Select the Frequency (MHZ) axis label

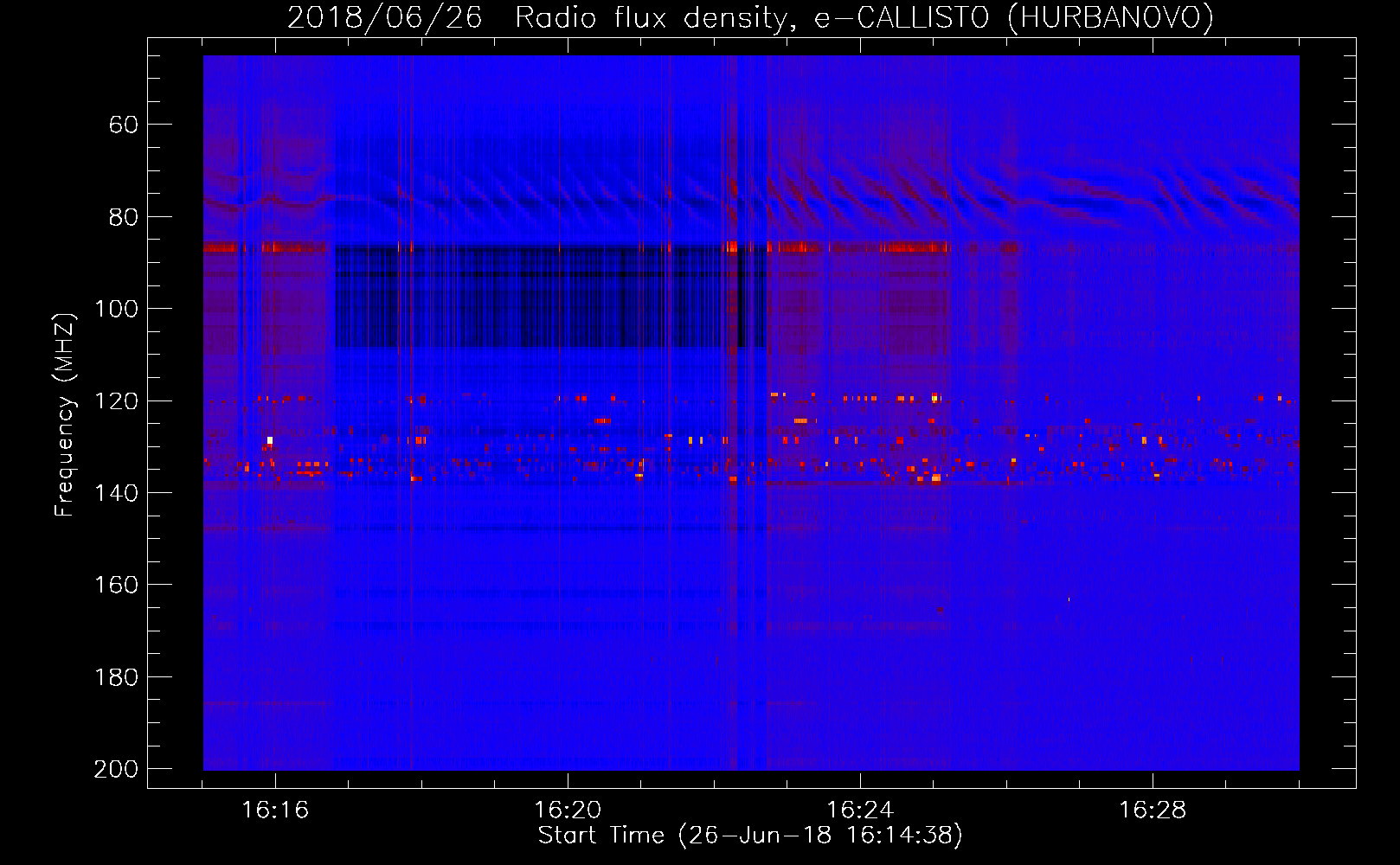pyautogui.click(x=66, y=414)
